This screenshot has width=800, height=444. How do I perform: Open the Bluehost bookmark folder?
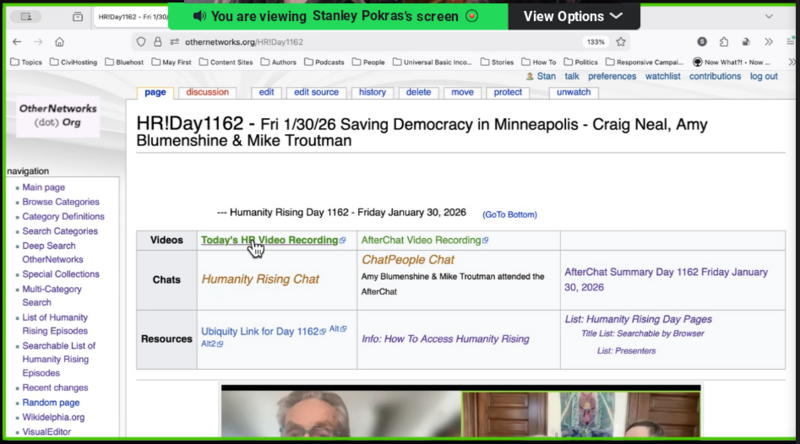tap(124, 62)
